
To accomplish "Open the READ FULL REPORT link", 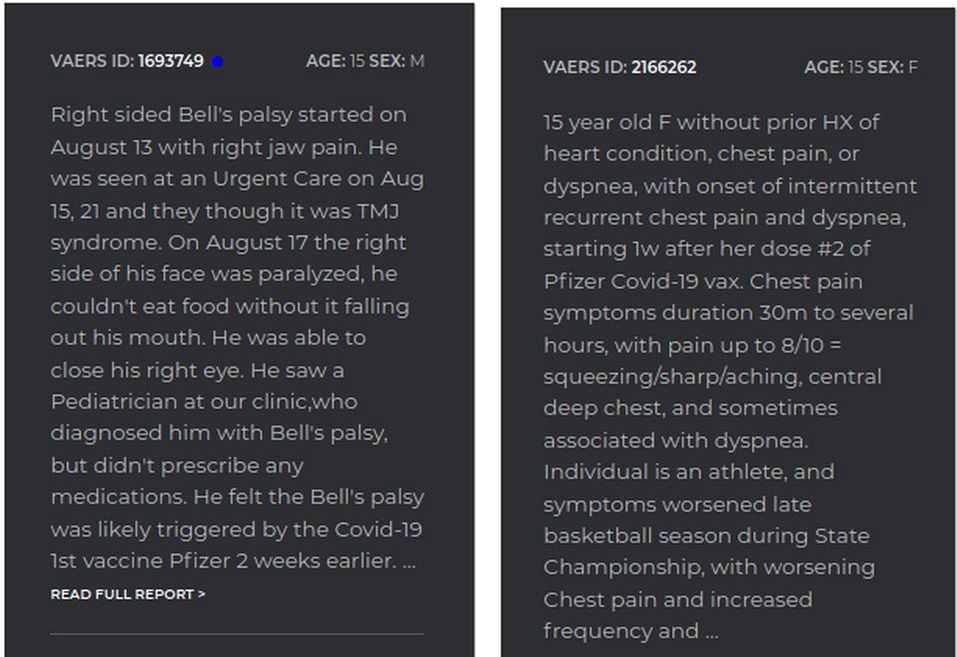I will tap(128, 594).
